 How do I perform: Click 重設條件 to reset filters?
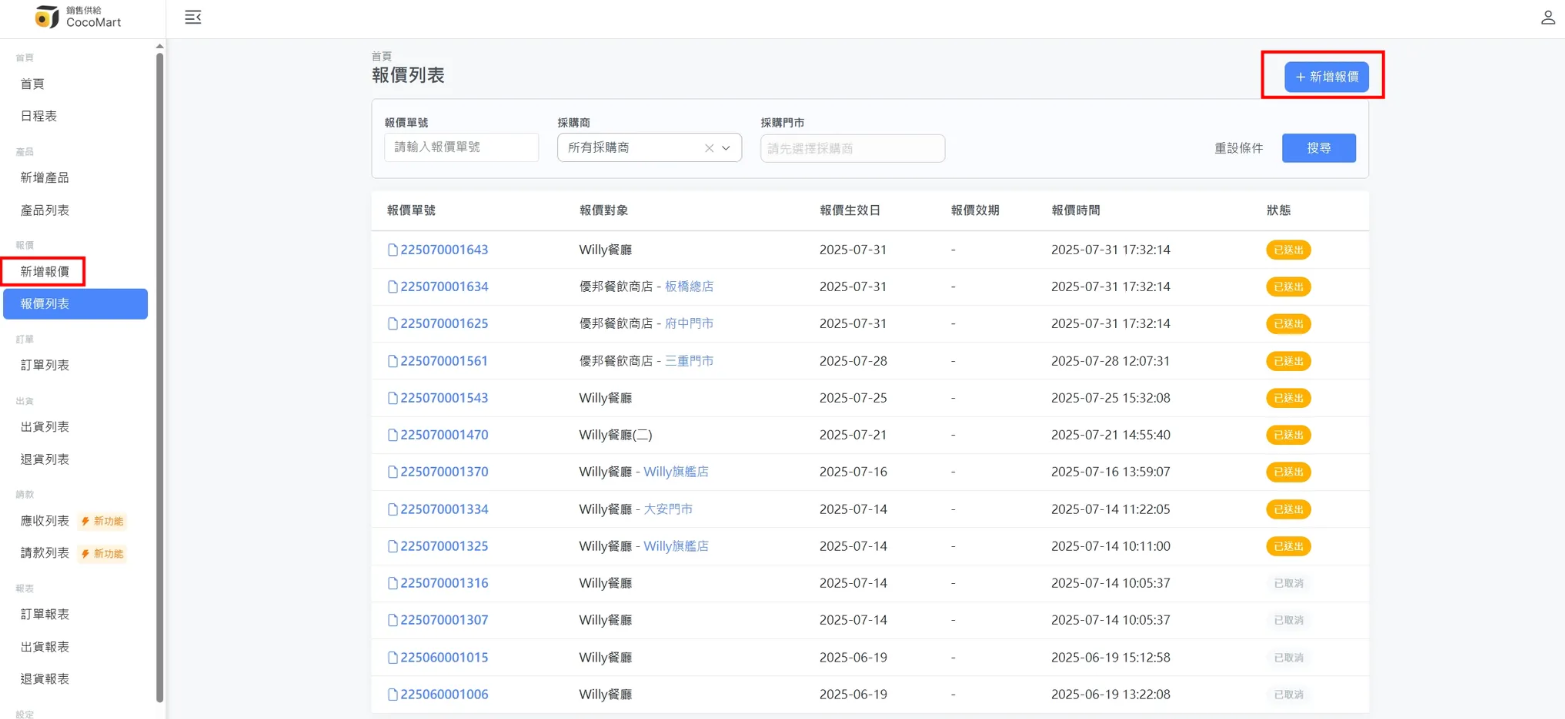1239,148
